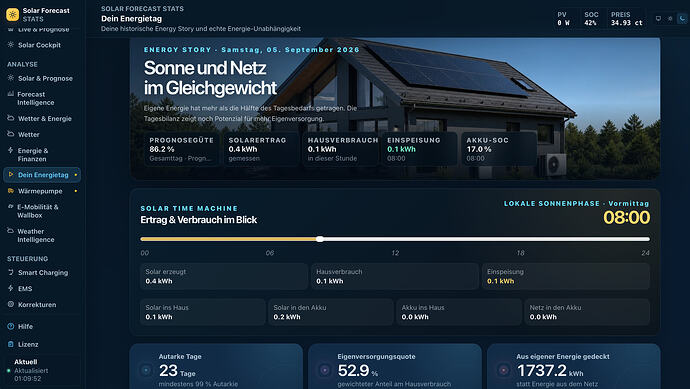Image resolution: width=690 pixels, height=389 pixels.
Task: Open the EMS page
Action: tap(42, 288)
